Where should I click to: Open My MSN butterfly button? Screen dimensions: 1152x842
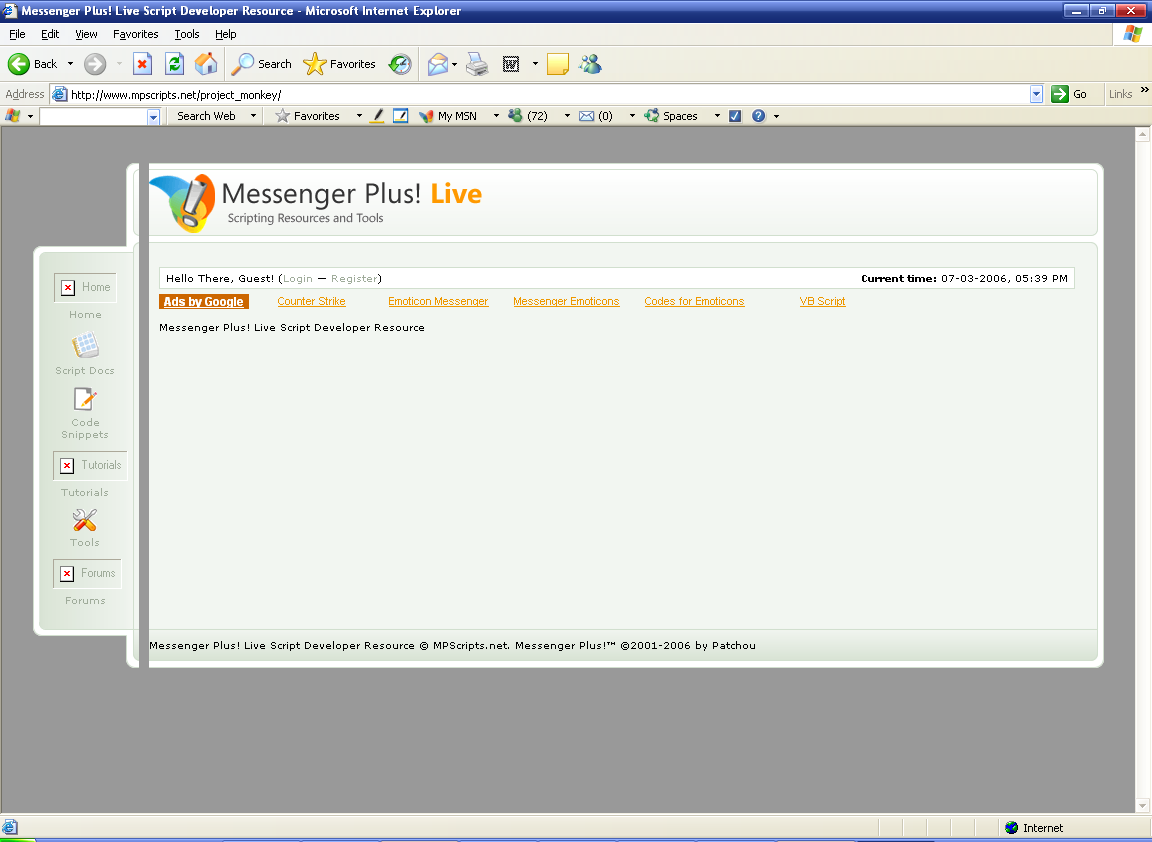[x=447, y=116]
